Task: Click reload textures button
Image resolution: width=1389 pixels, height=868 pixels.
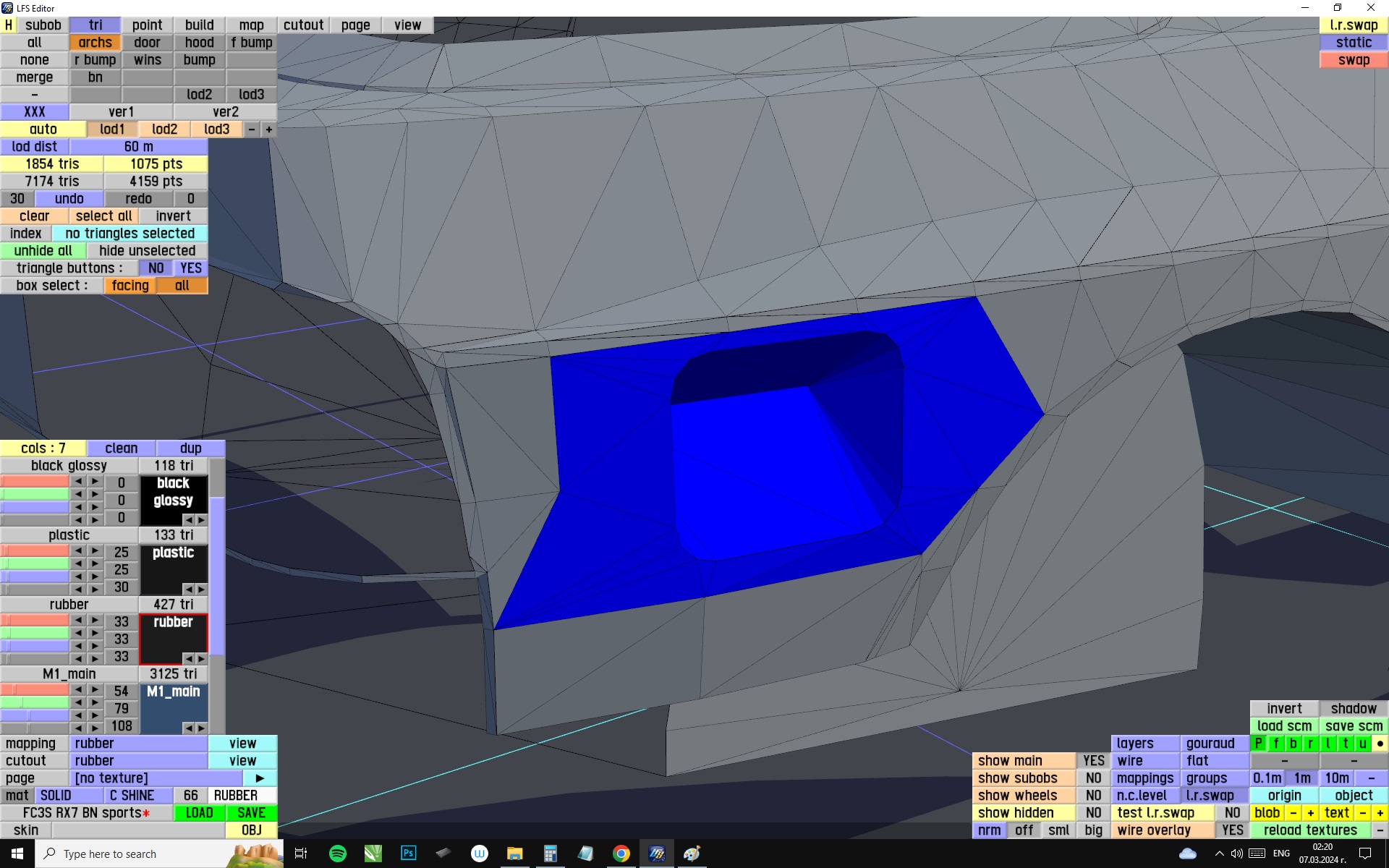Action: 1309,830
